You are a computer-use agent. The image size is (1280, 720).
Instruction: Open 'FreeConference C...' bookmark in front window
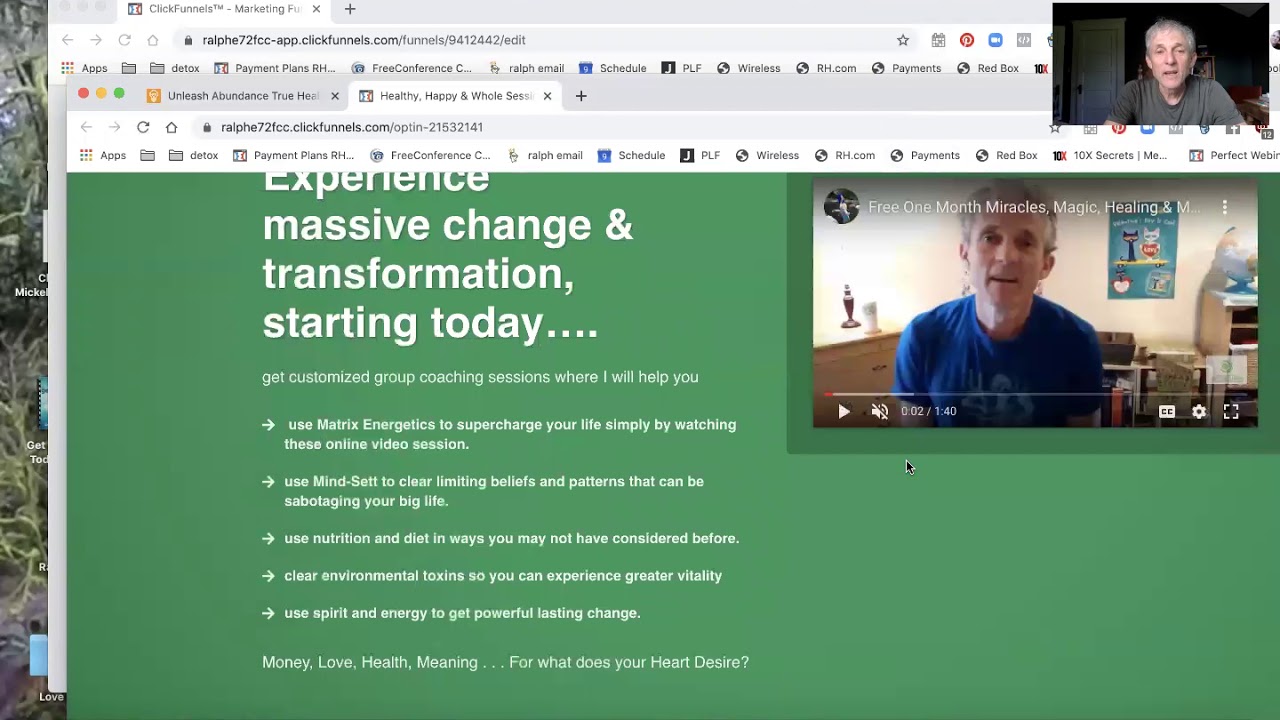[x=430, y=155]
